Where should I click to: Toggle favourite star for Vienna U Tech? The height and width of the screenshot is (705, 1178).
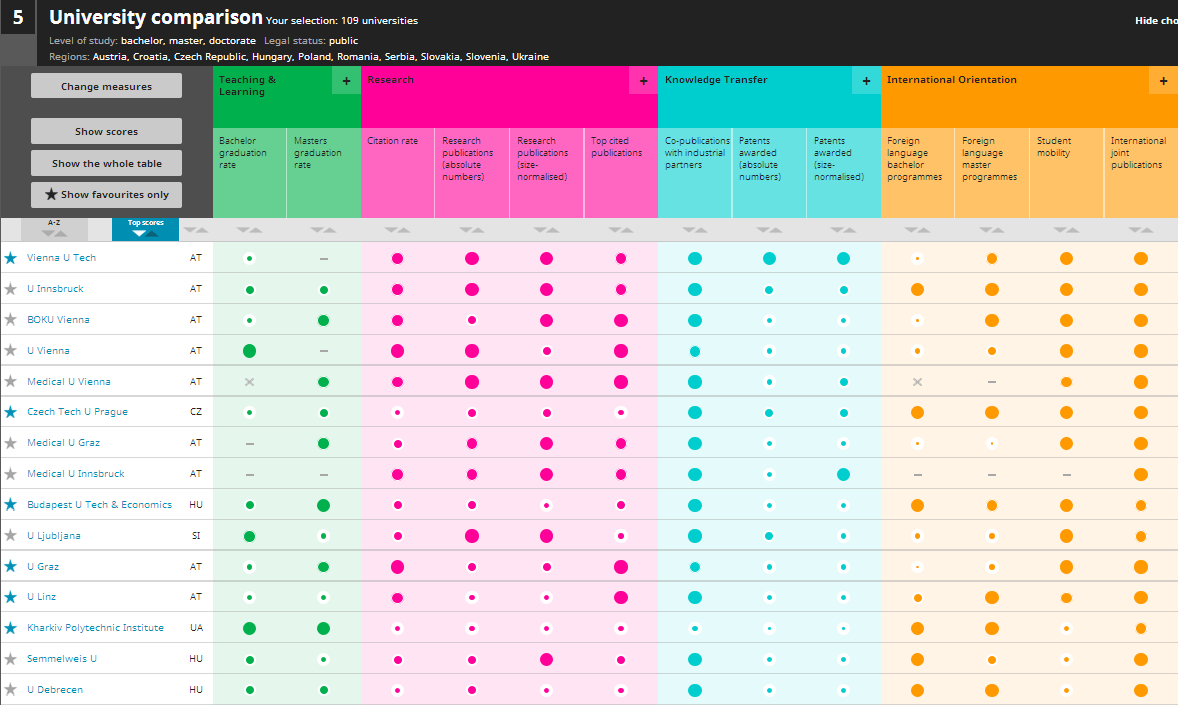pyautogui.click(x=11, y=258)
